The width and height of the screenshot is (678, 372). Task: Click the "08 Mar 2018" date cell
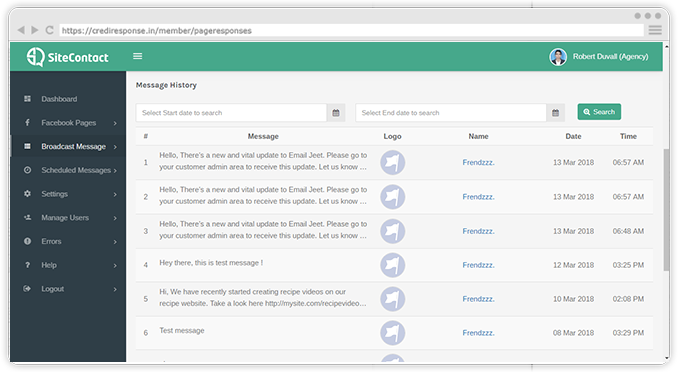(573, 333)
